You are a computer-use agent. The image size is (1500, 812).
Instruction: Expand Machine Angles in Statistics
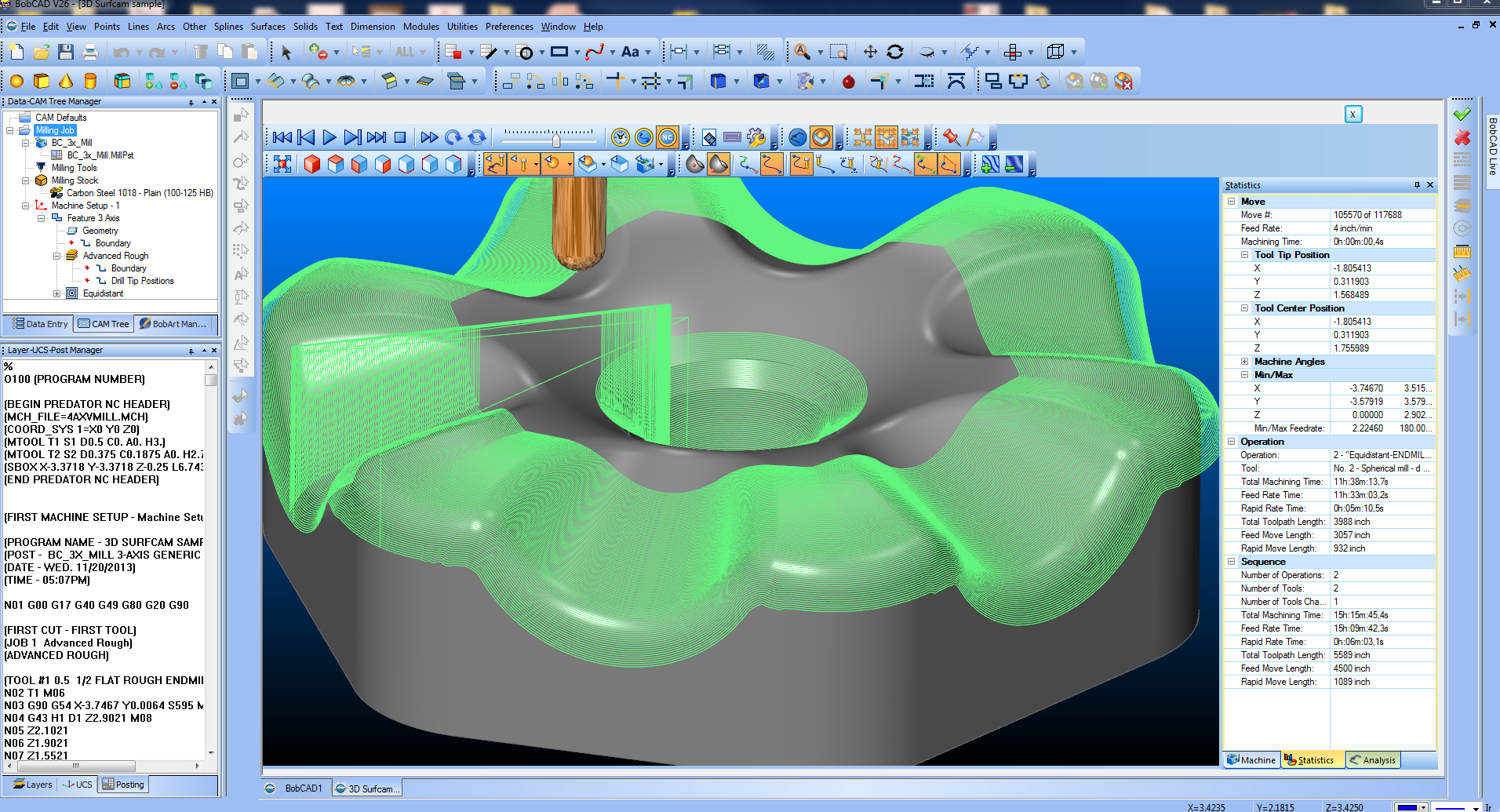[x=1244, y=362]
